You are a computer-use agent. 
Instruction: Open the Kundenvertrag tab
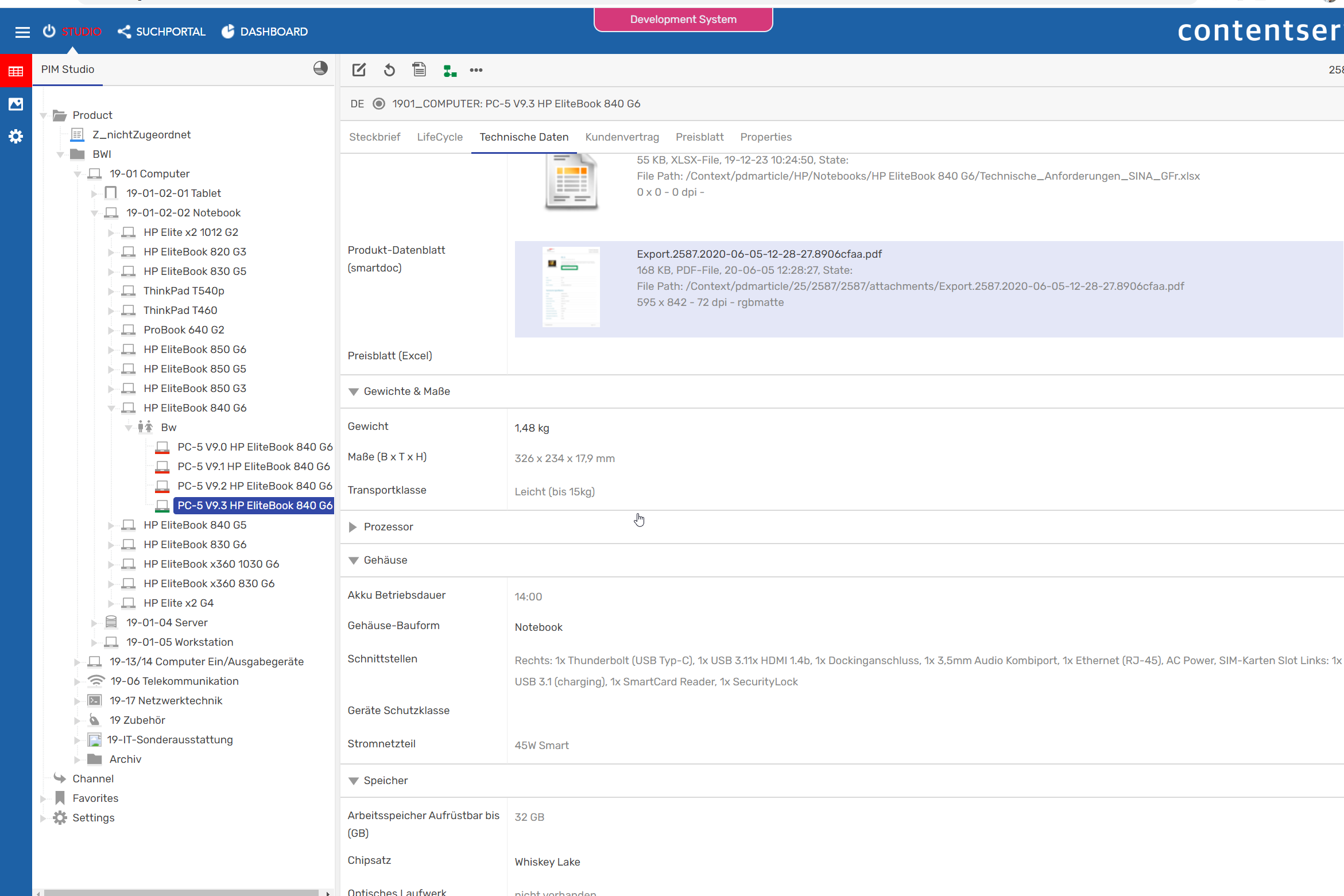coord(622,137)
